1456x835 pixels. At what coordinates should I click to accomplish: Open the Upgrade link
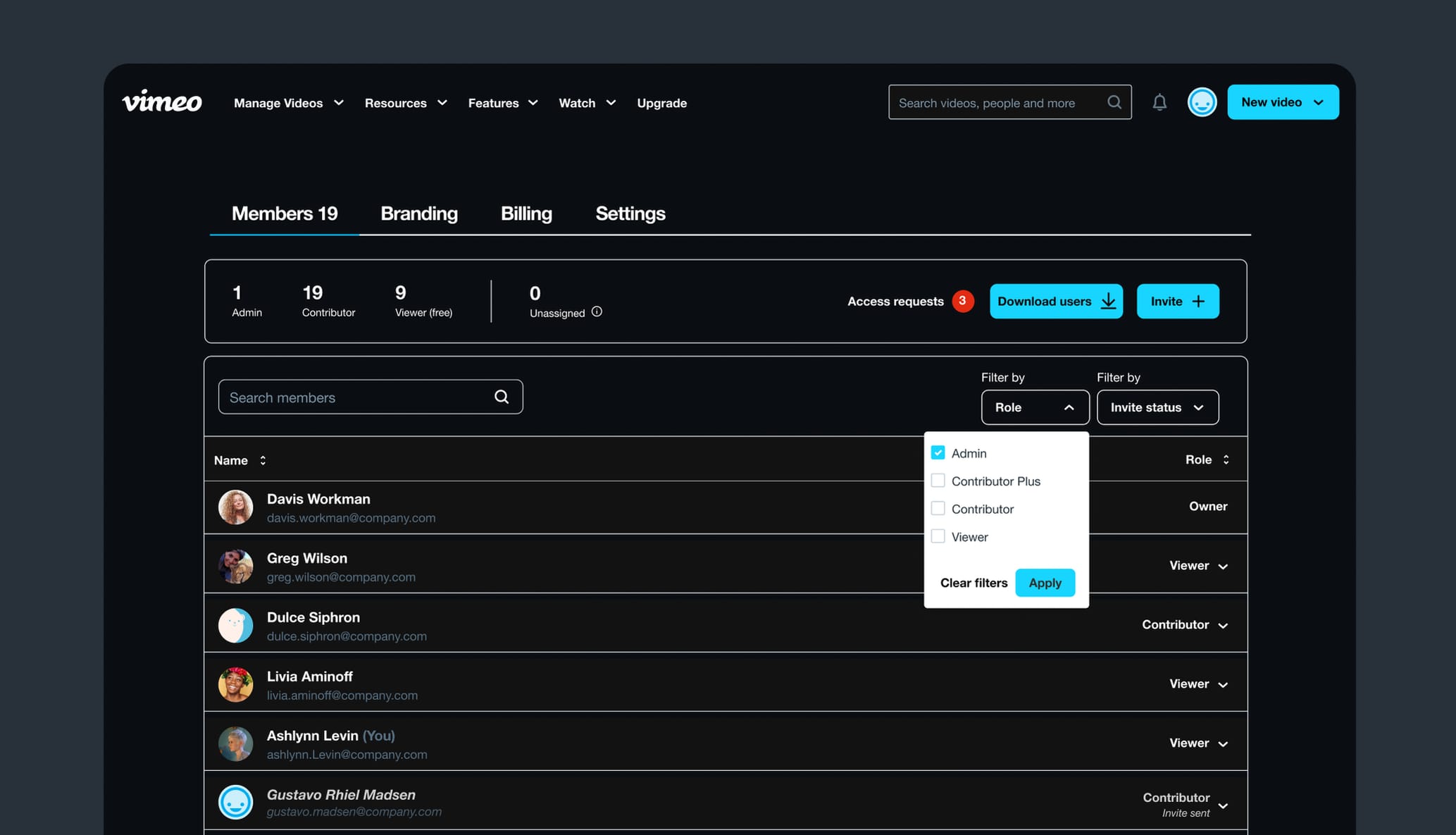661,103
